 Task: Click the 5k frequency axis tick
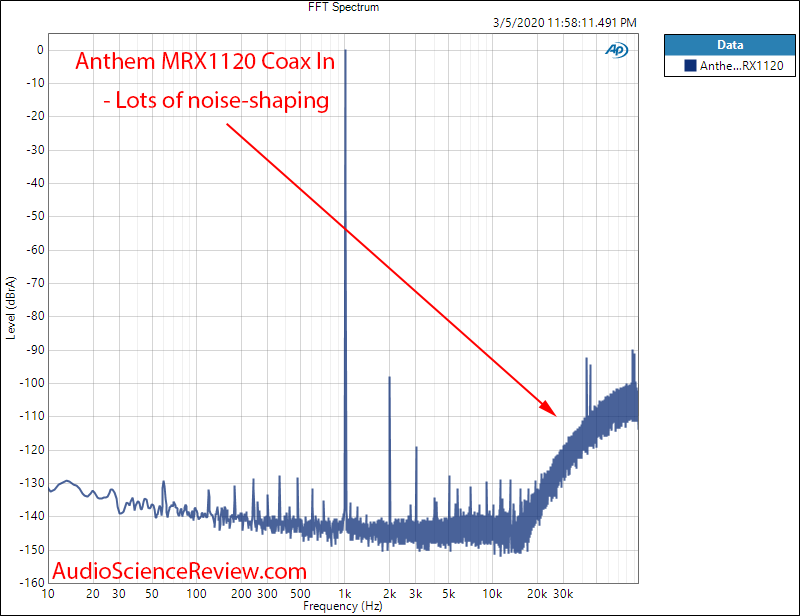point(448,594)
